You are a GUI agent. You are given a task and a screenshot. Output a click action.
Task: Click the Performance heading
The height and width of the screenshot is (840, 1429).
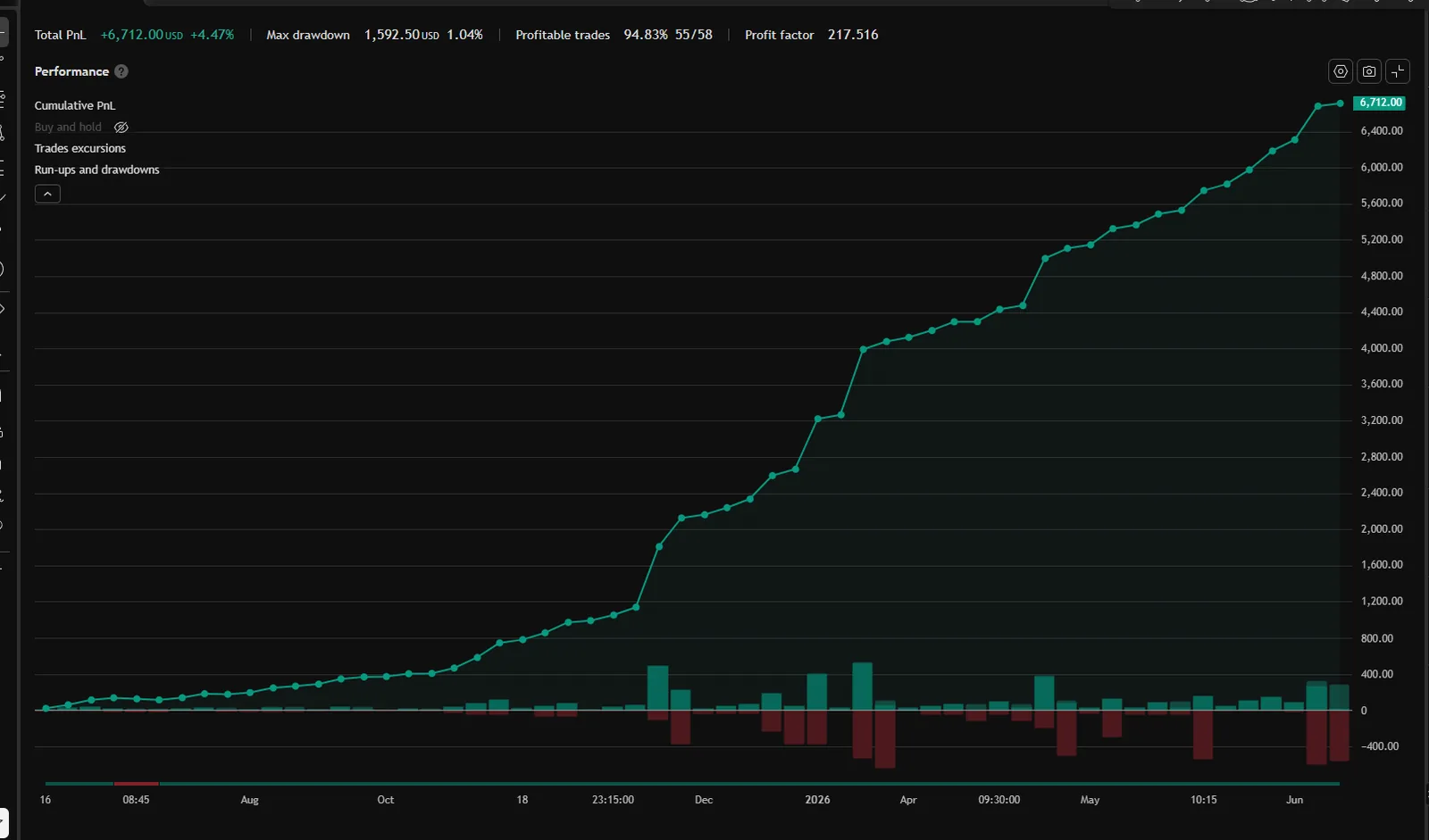71,71
